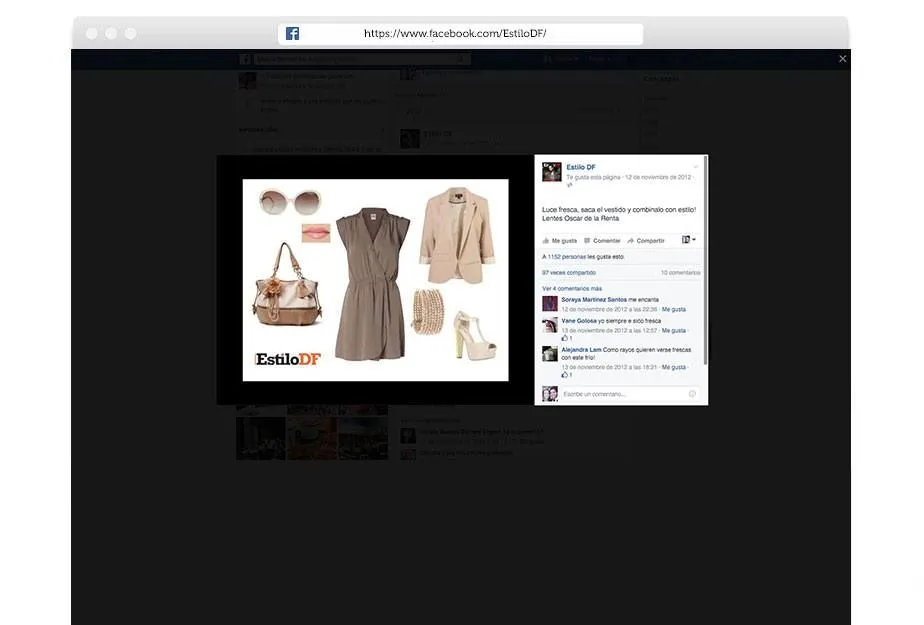Image resolution: width=924 pixels, height=625 pixels.
Task: Open Soraya Martinez Santos's avatar
Action: (550, 303)
